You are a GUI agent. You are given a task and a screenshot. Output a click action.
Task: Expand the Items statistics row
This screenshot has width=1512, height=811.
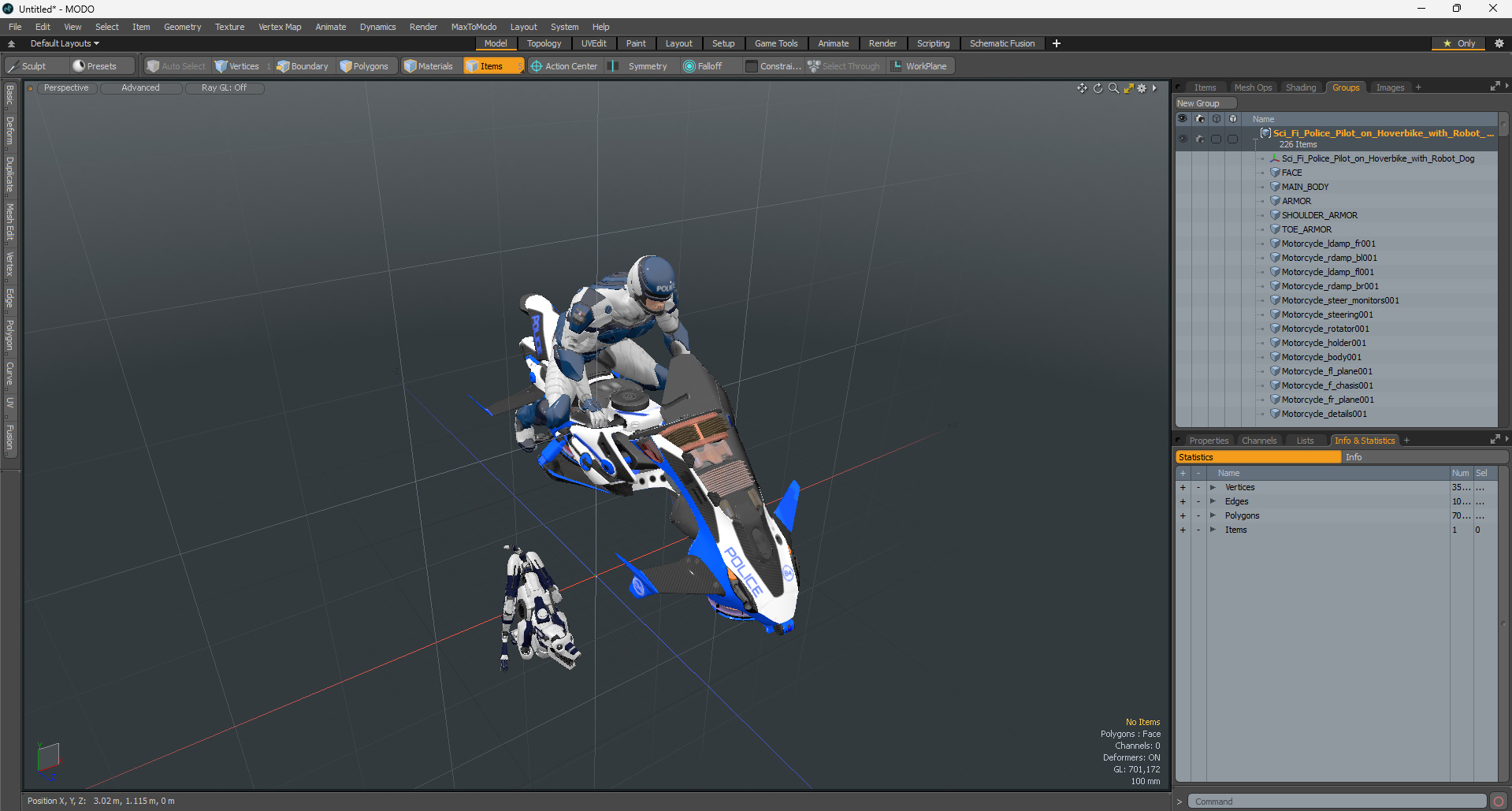tap(1213, 530)
